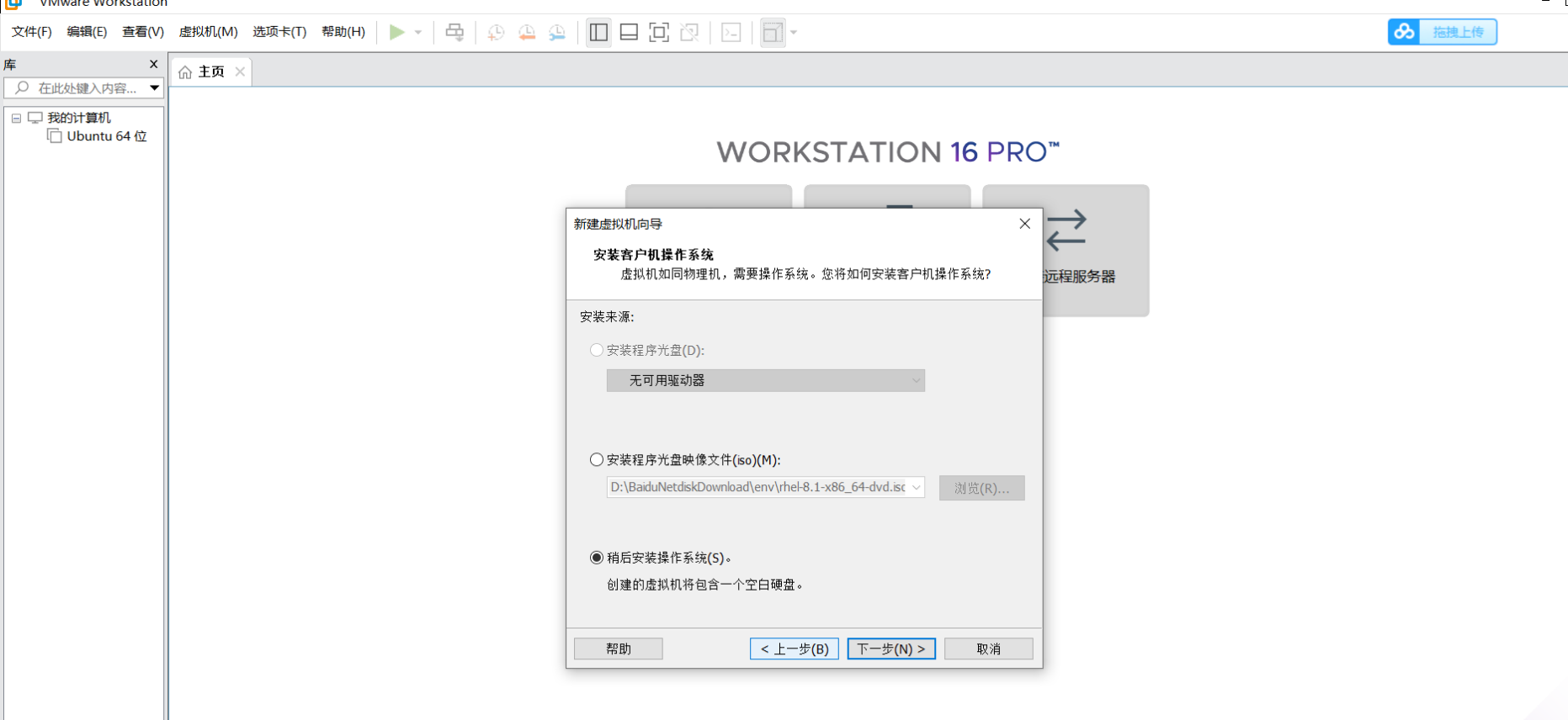Click the < 上一步(B) back button
This screenshot has width=1568, height=720.
795,649
